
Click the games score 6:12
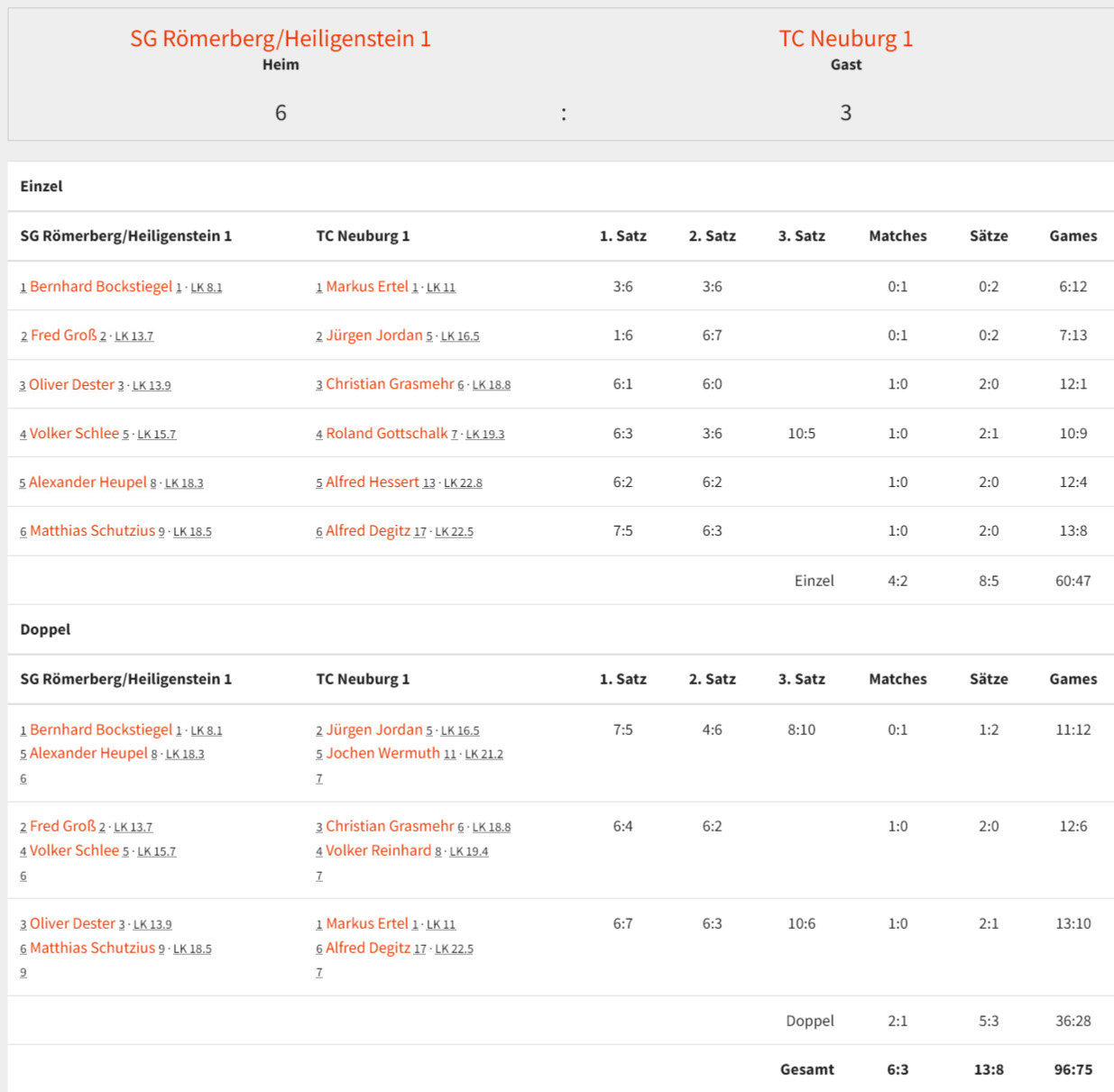tap(1073, 287)
